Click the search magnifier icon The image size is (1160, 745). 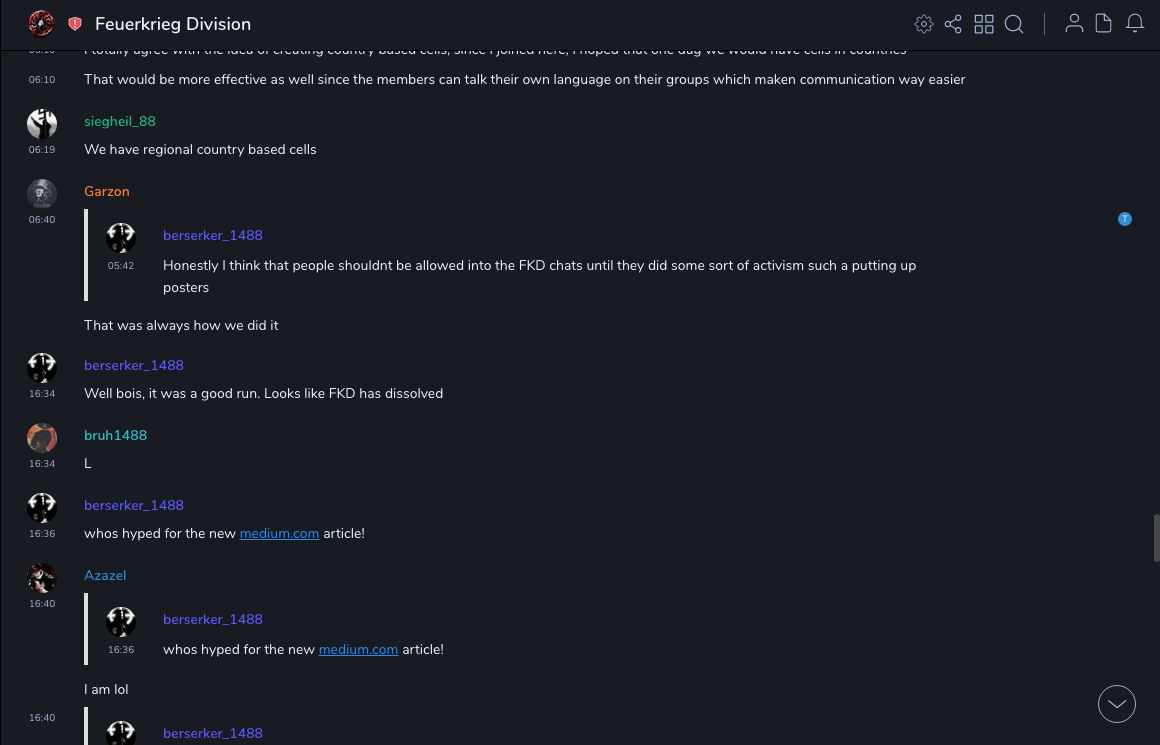click(1014, 24)
